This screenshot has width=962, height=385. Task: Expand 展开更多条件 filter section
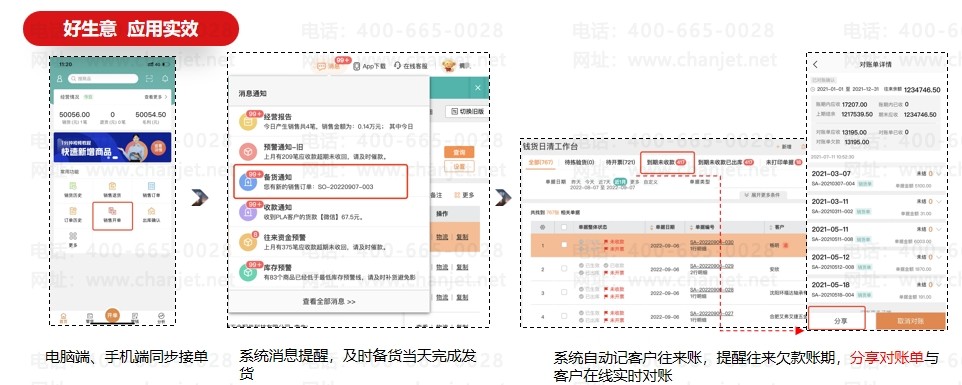coord(762,195)
